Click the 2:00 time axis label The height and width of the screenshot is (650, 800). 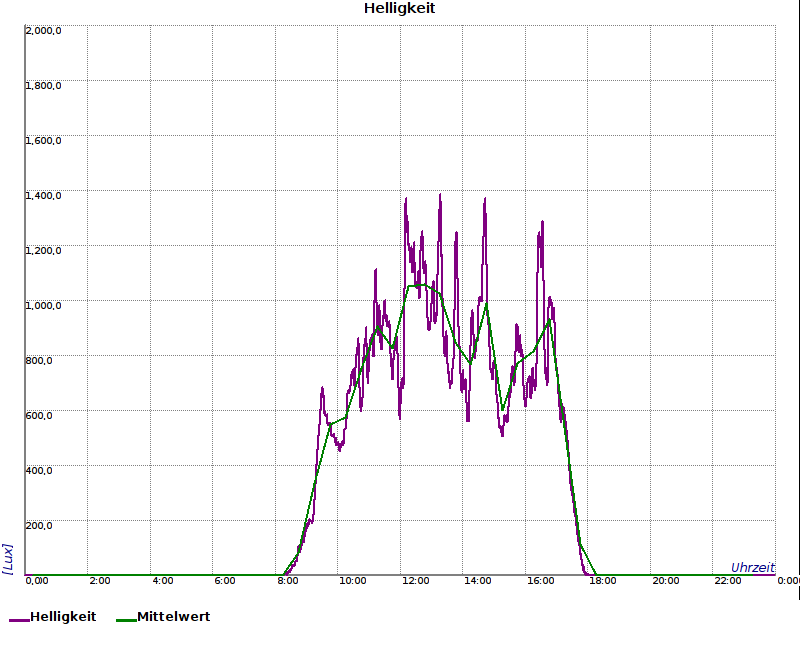[x=100, y=581]
